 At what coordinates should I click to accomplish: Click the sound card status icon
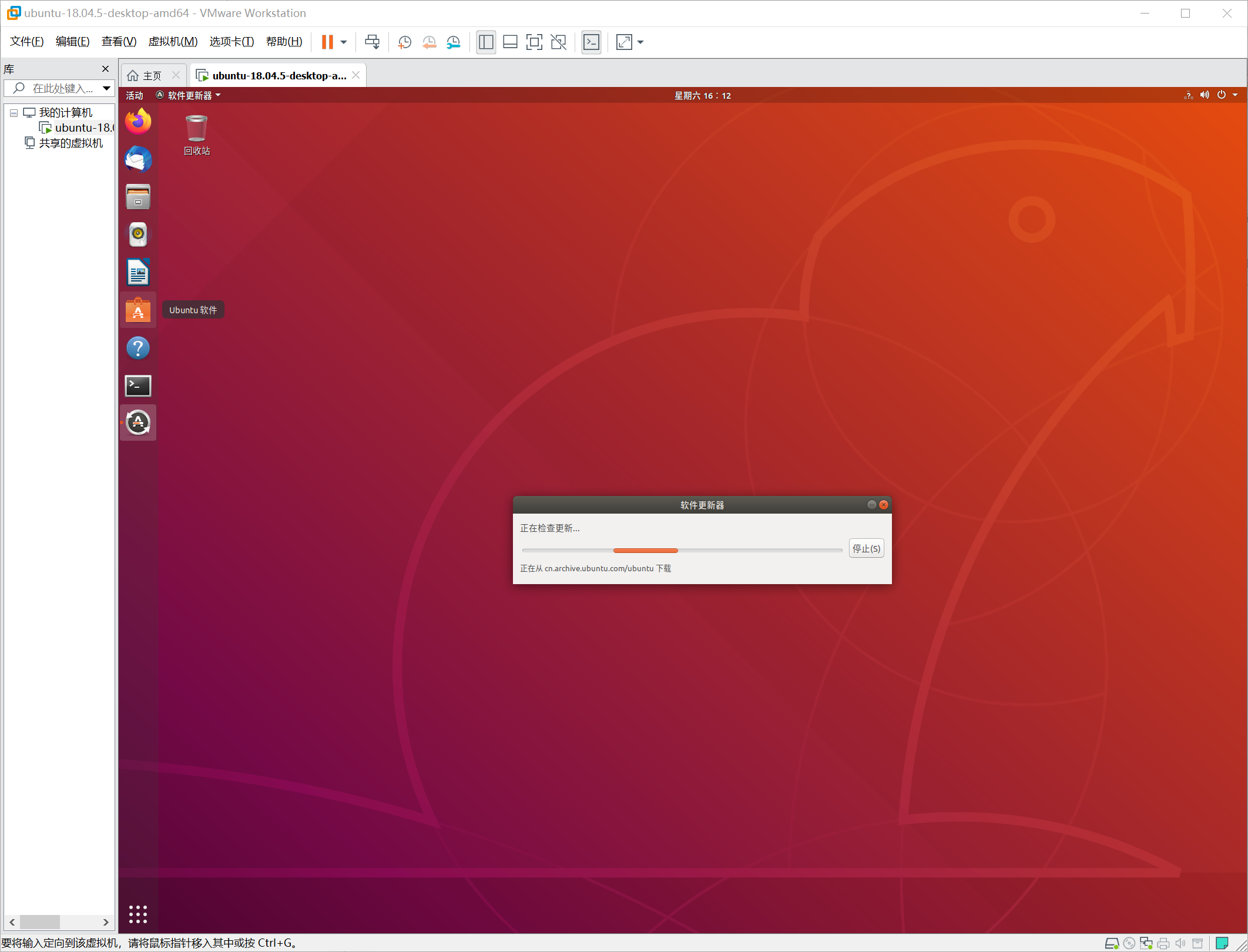(1180, 943)
